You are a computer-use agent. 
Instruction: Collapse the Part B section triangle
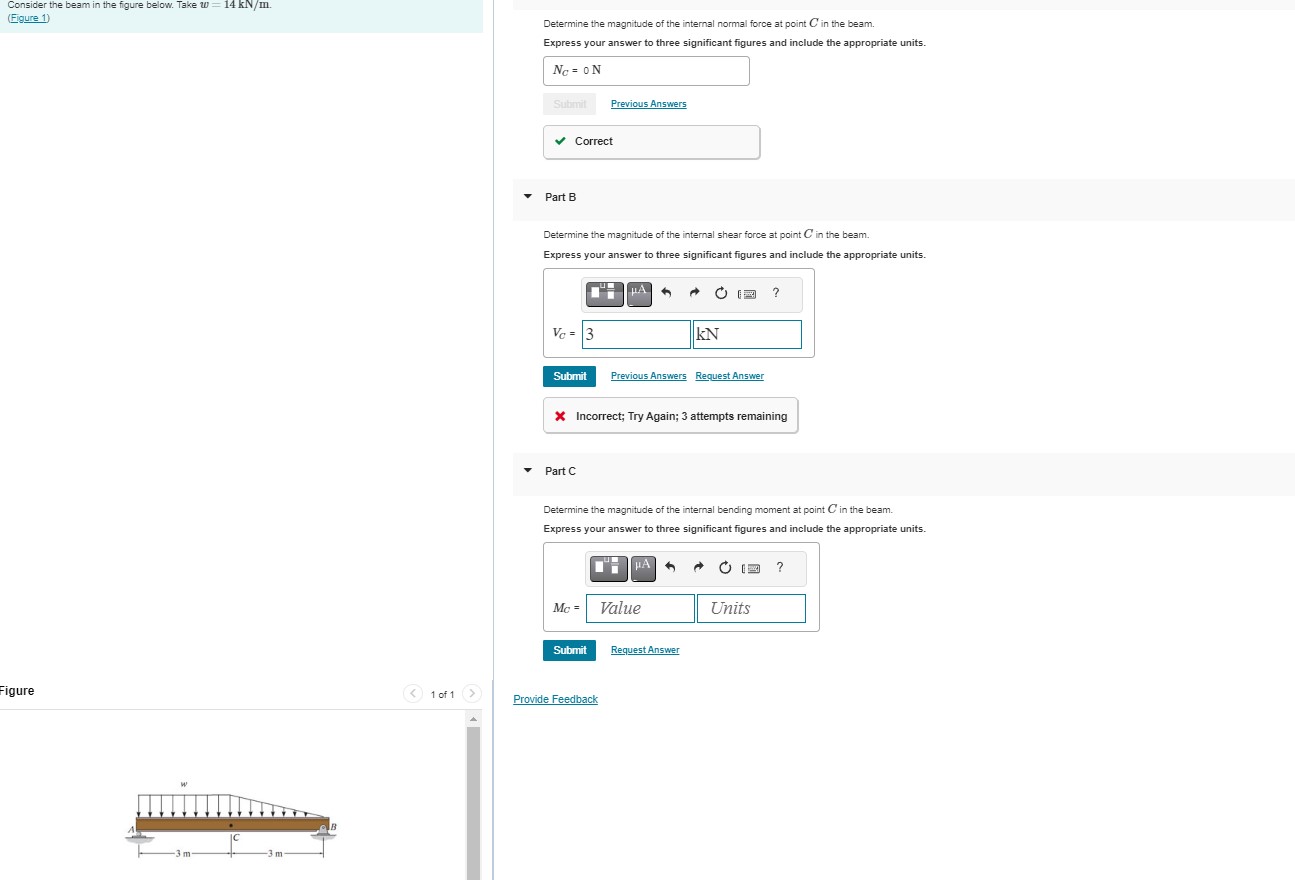click(x=528, y=197)
